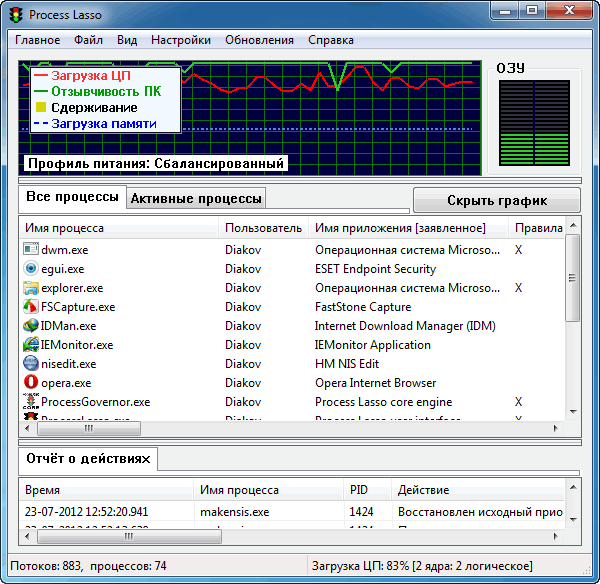Select the Отчёт о действиях tab

coord(89,459)
